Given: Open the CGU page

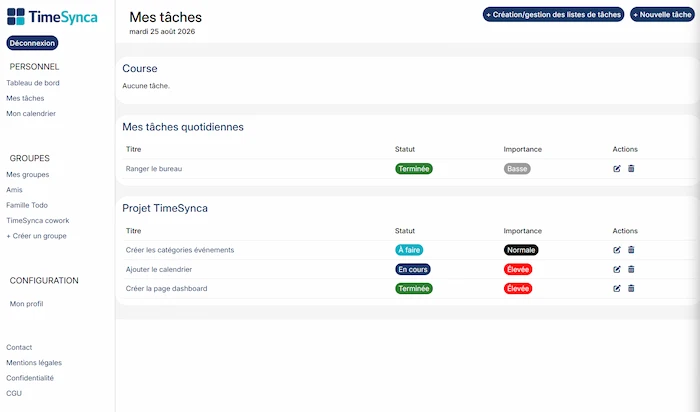Looking at the screenshot, I should click(x=14, y=393).
